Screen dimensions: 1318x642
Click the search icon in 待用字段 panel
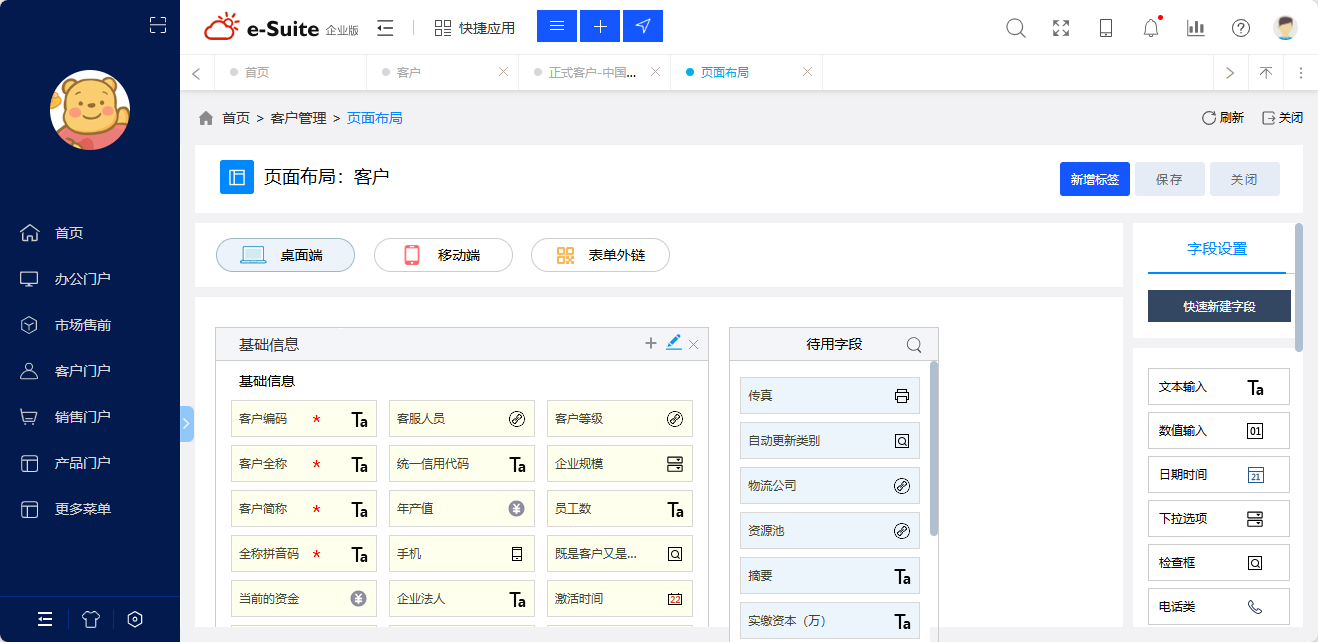click(x=913, y=344)
